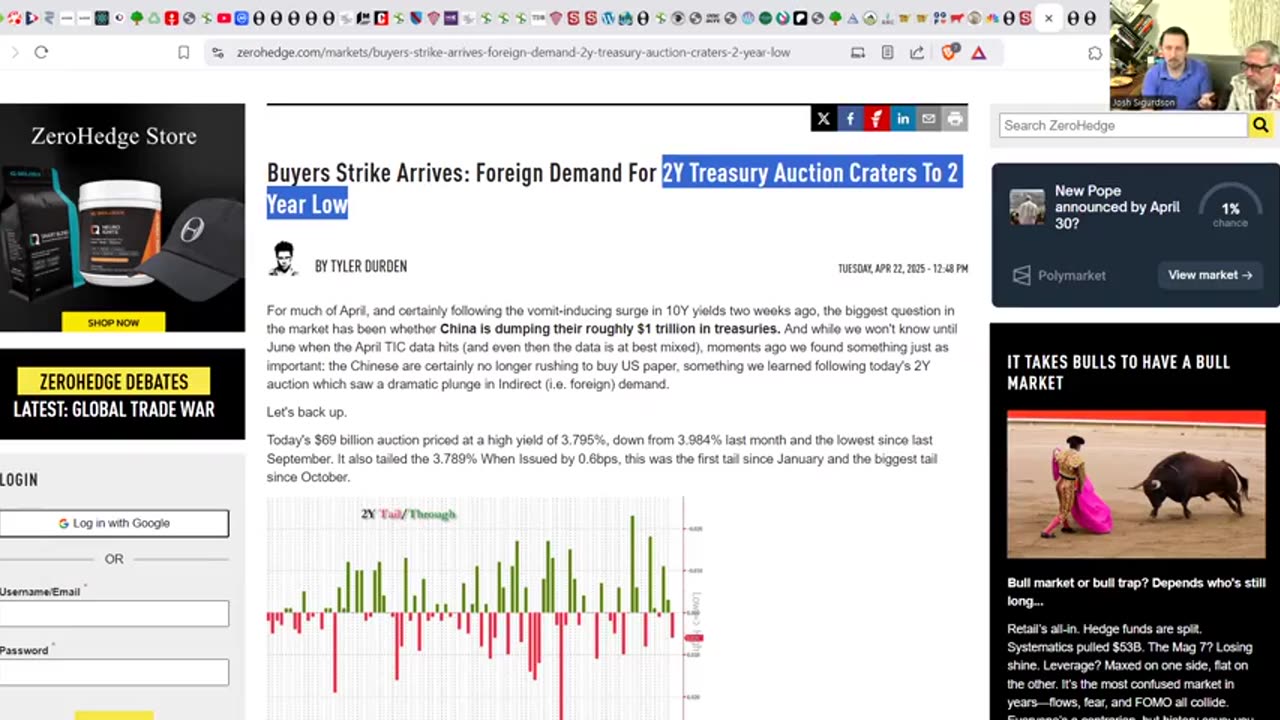Open the 2Y Tail/Through chart image
Screen dimensions: 1280x720
point(485,608)
